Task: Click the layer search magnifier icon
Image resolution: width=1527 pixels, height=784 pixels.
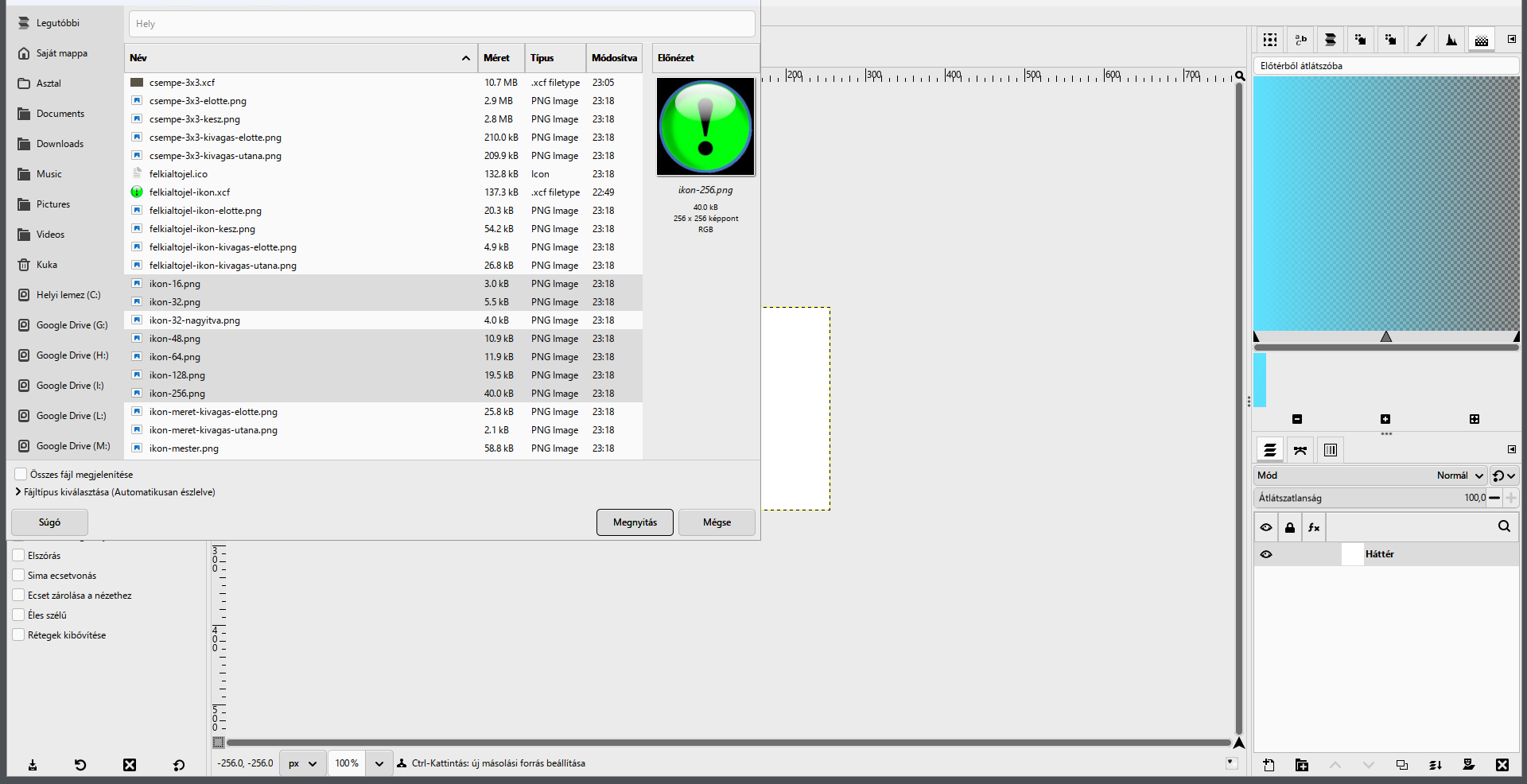Action: [1504, 526]
